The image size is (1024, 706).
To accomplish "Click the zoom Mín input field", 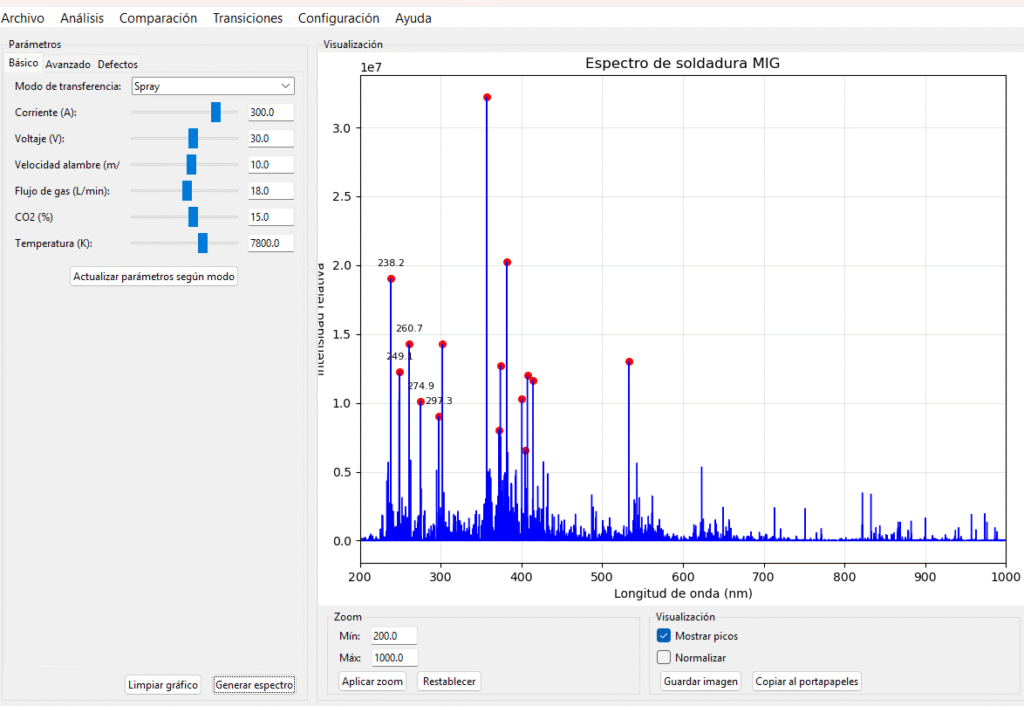I will click(x=392, y=635).
